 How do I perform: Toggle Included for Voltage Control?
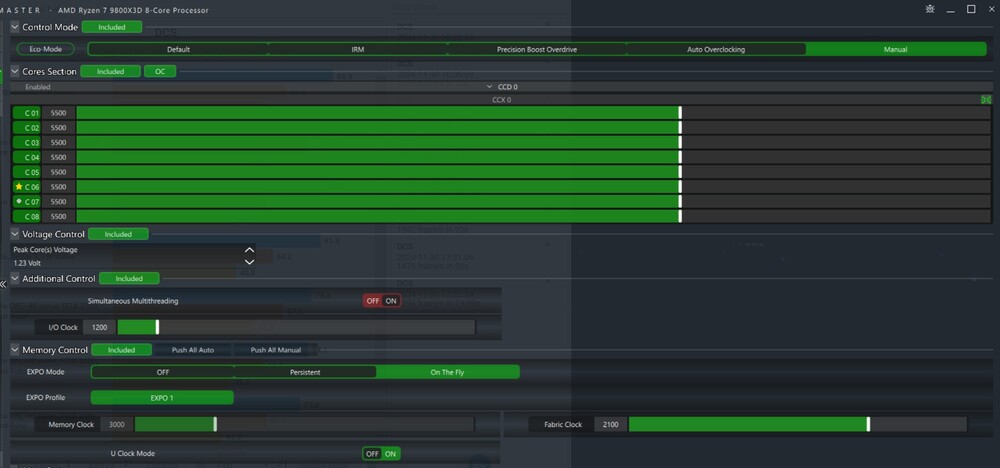pyautogui.click(x=118, y=234)
